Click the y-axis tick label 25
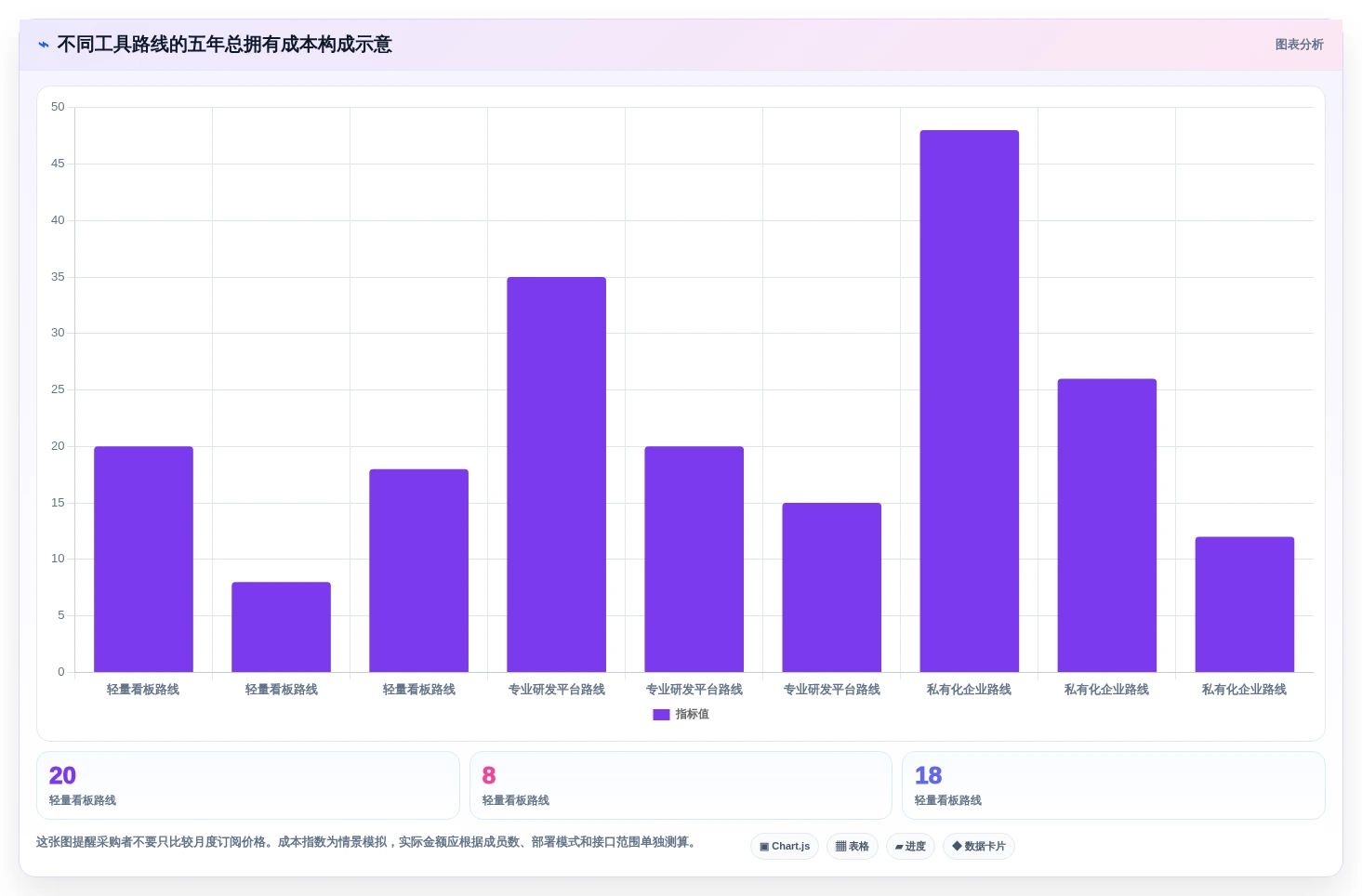1362x896 pixels. click(x=58, y=389)
